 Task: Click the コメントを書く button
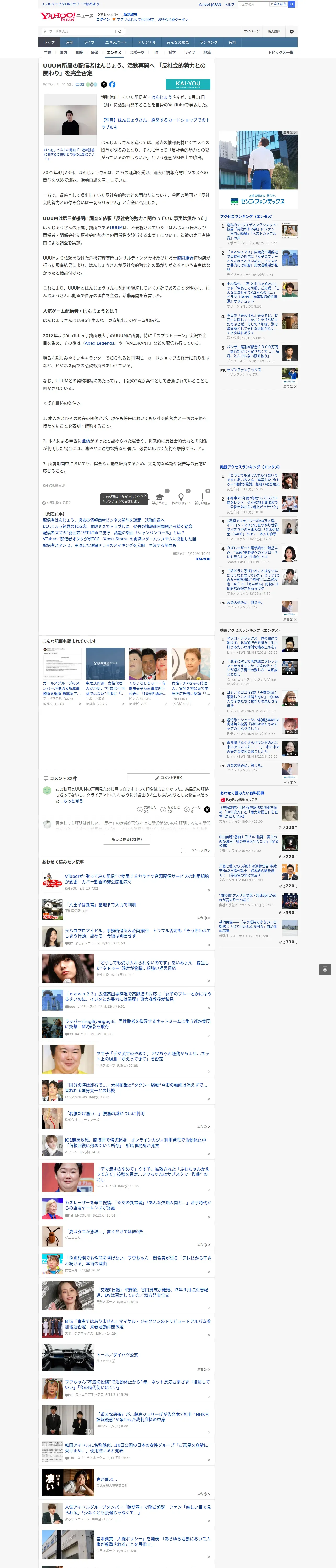pos(168,778)
